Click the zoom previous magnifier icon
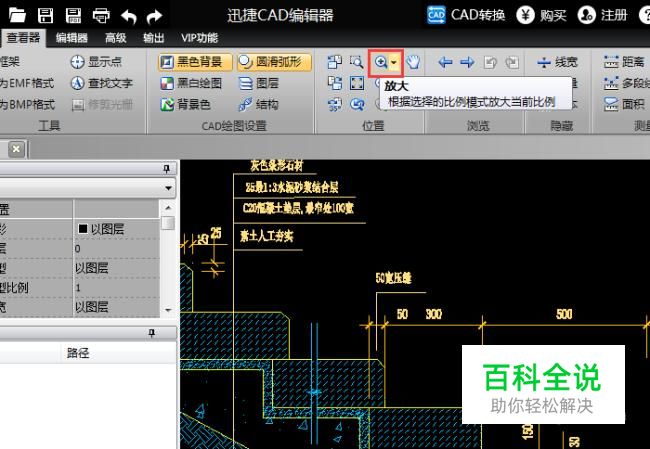650x449 pixels. coord(357,104)
